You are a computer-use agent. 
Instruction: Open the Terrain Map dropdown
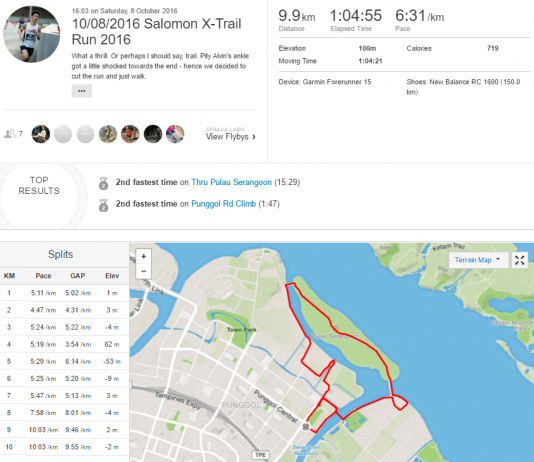coord(478,260)
